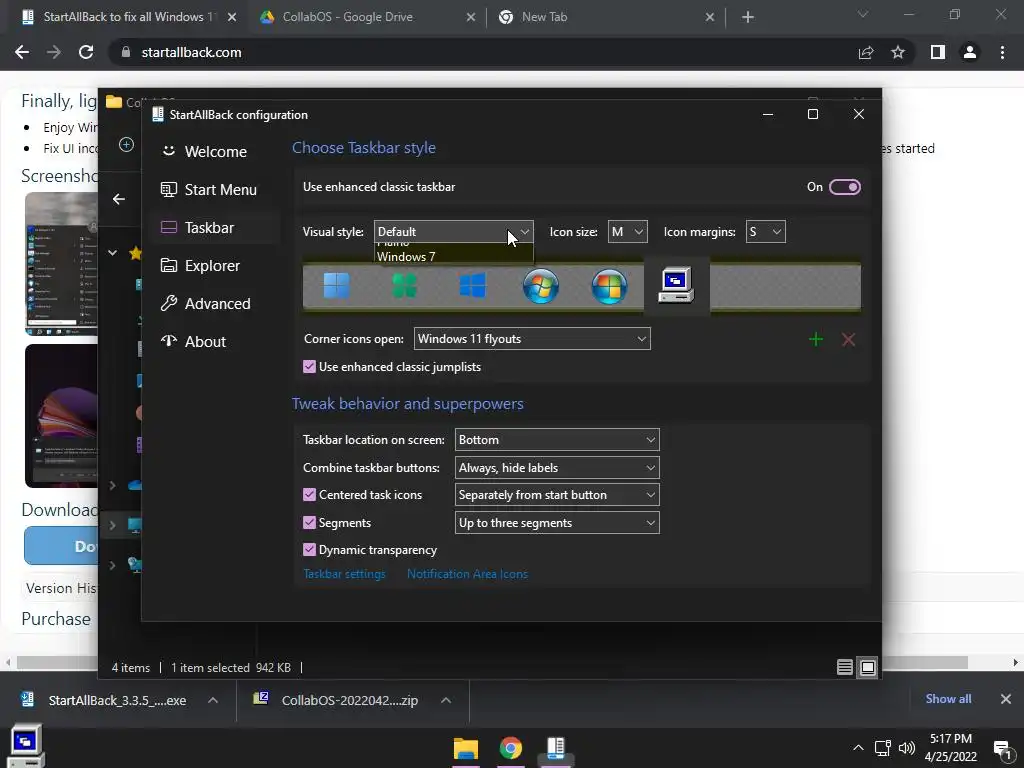Remove start icon with red X
Viewport: 1024px width, 768px height.
848,340
